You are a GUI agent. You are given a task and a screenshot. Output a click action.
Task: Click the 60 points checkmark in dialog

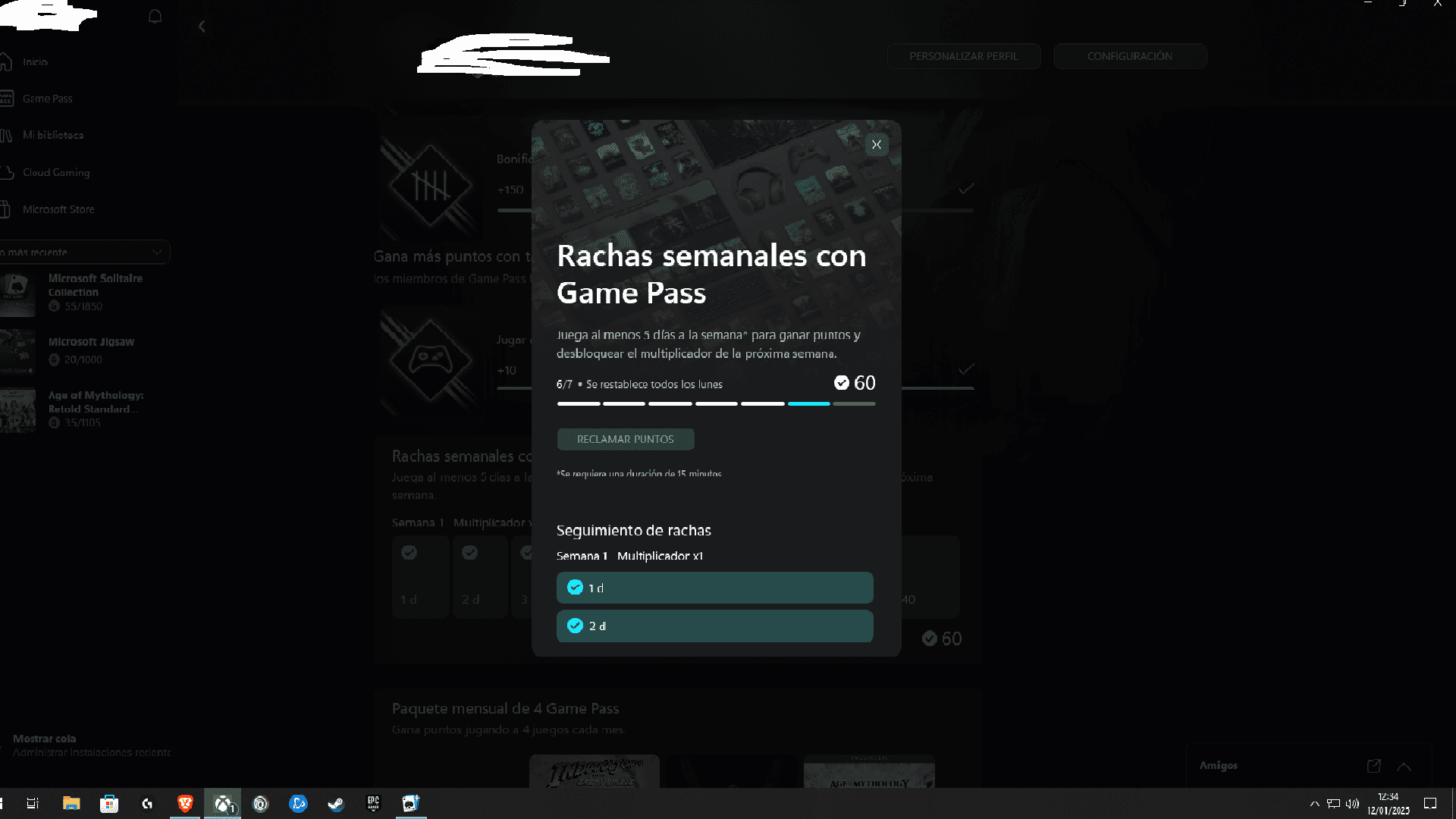842,383
